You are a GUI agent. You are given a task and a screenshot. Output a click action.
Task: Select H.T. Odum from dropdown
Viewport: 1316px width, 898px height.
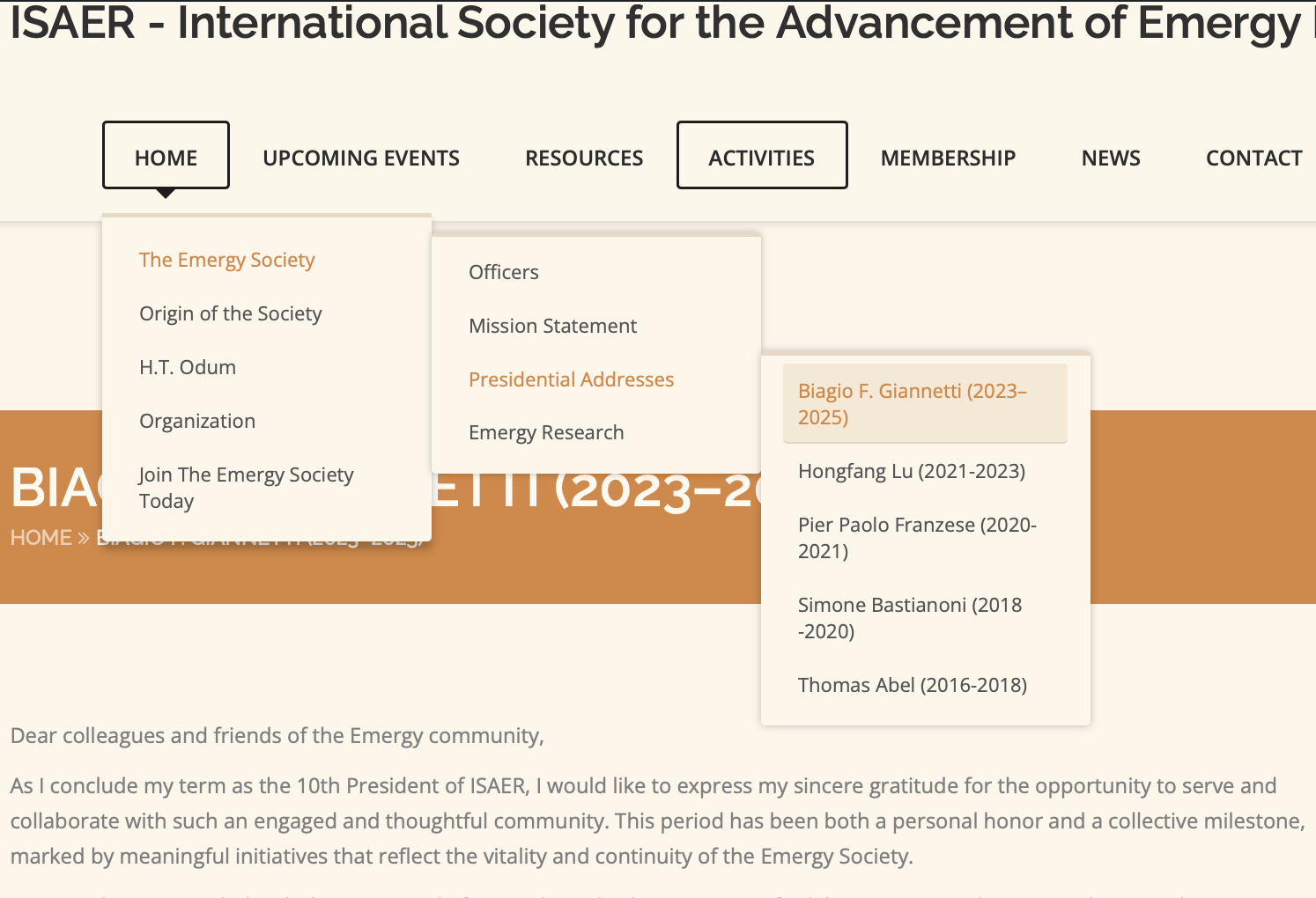click(188, 367)
